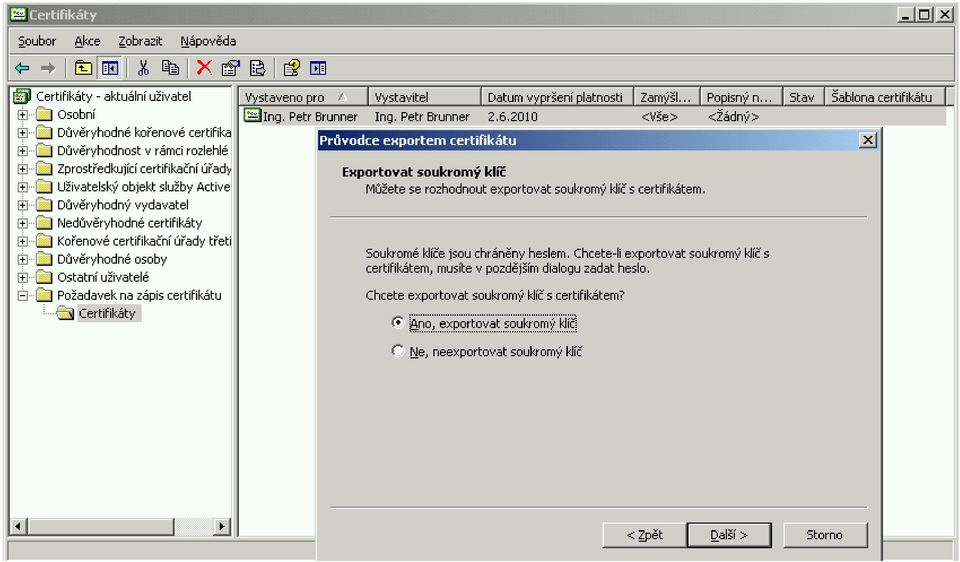Viewport: 960px width, 562px height.
Task: Expand Zprostředkující certifikační úřady node
Action: click(23, 168)
